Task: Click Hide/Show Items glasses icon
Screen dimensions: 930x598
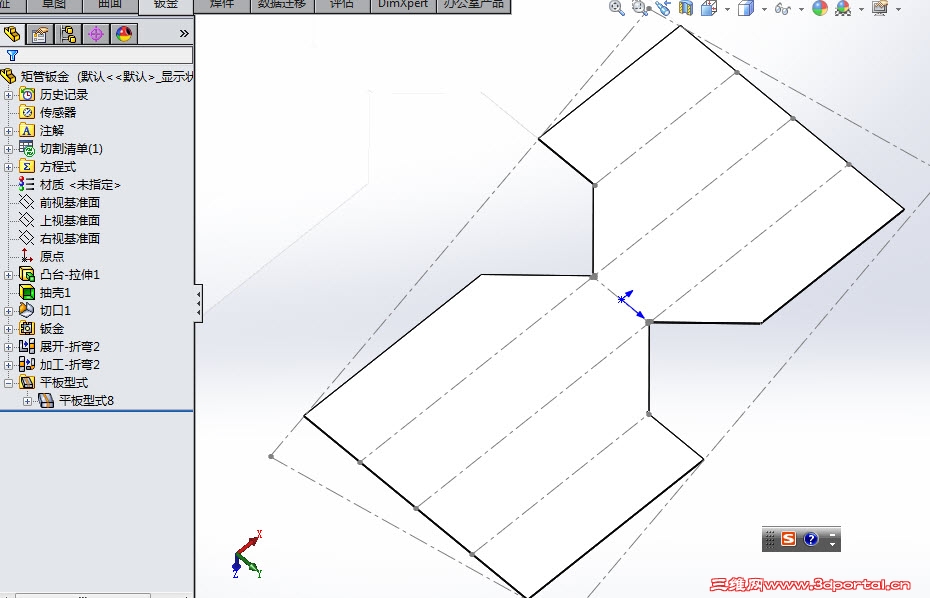Action: (x=783, y=8)
